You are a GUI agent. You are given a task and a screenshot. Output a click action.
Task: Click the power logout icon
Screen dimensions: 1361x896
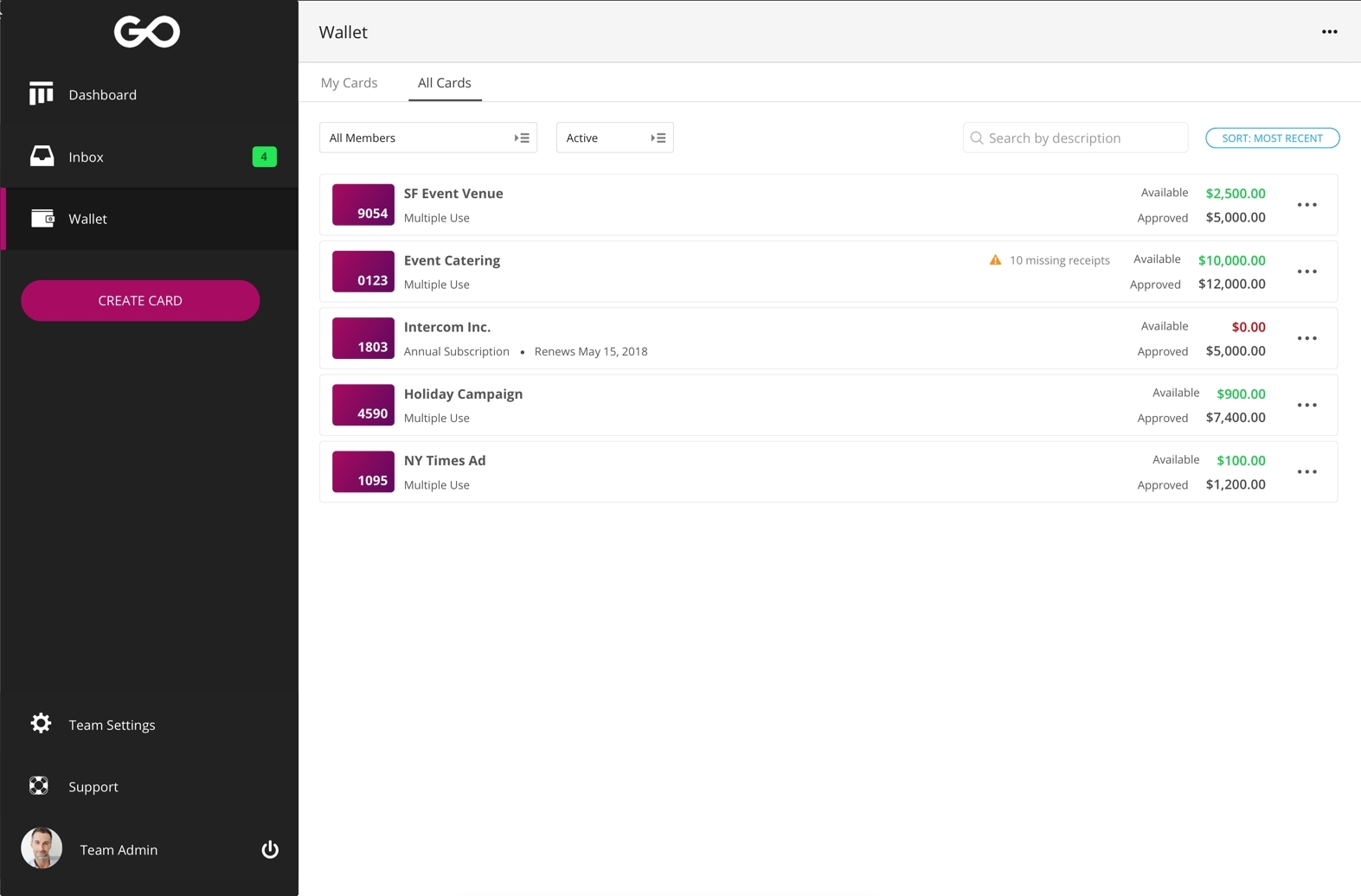270,849
